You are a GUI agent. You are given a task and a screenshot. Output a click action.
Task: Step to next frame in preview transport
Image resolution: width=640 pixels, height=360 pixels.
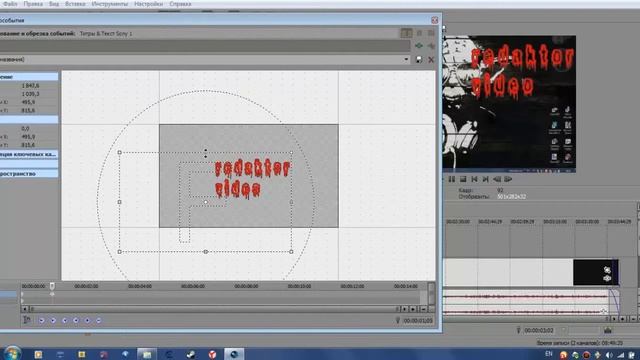pos(508,179)
